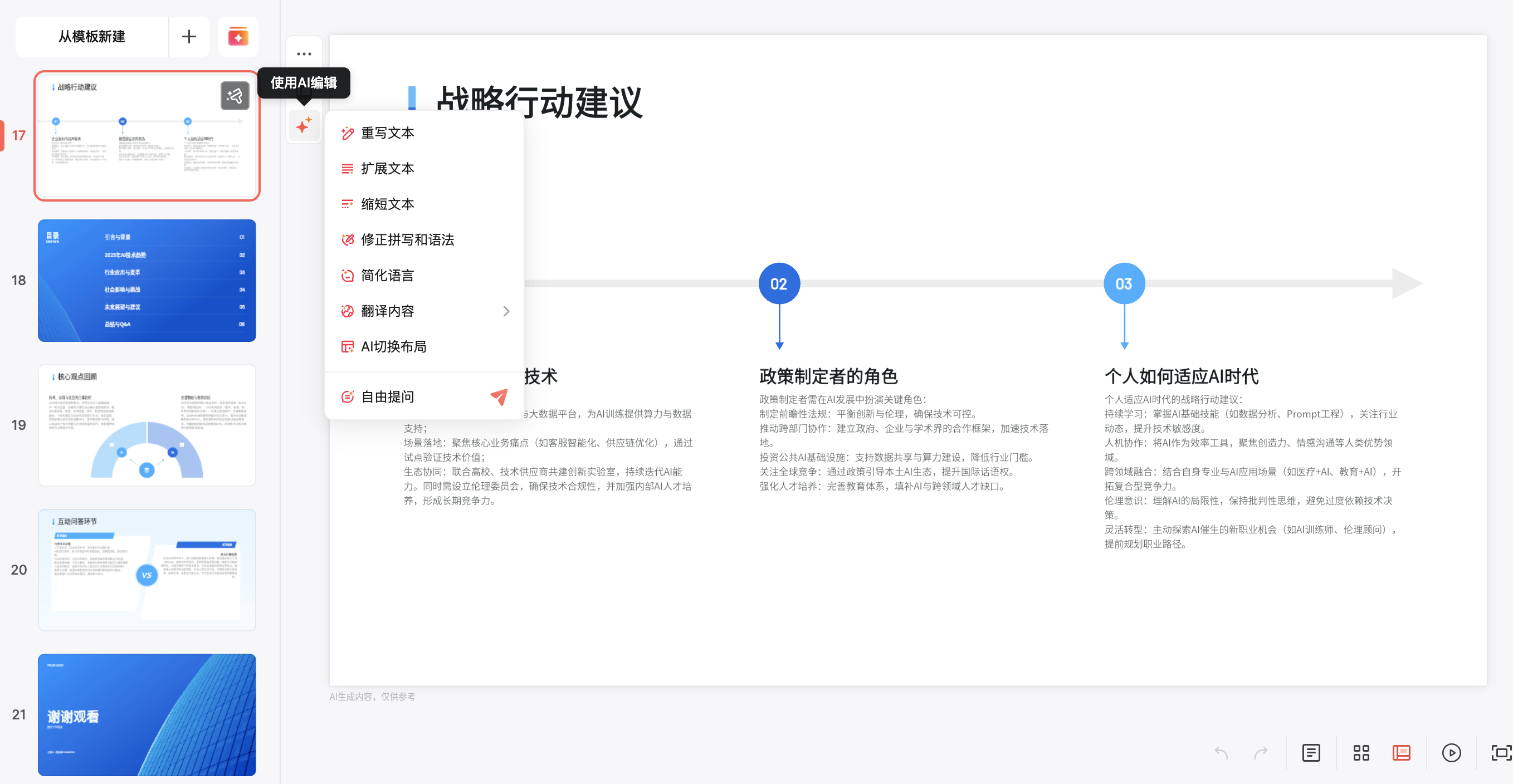The height and width of the screenshot is (784, 1513).
Task: Click the fullscreen icon in bottom corner
Action: click(1501, 752)
